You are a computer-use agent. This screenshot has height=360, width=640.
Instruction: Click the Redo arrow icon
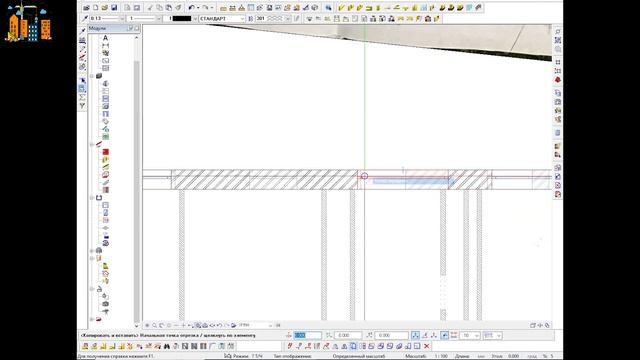(206, 7)
